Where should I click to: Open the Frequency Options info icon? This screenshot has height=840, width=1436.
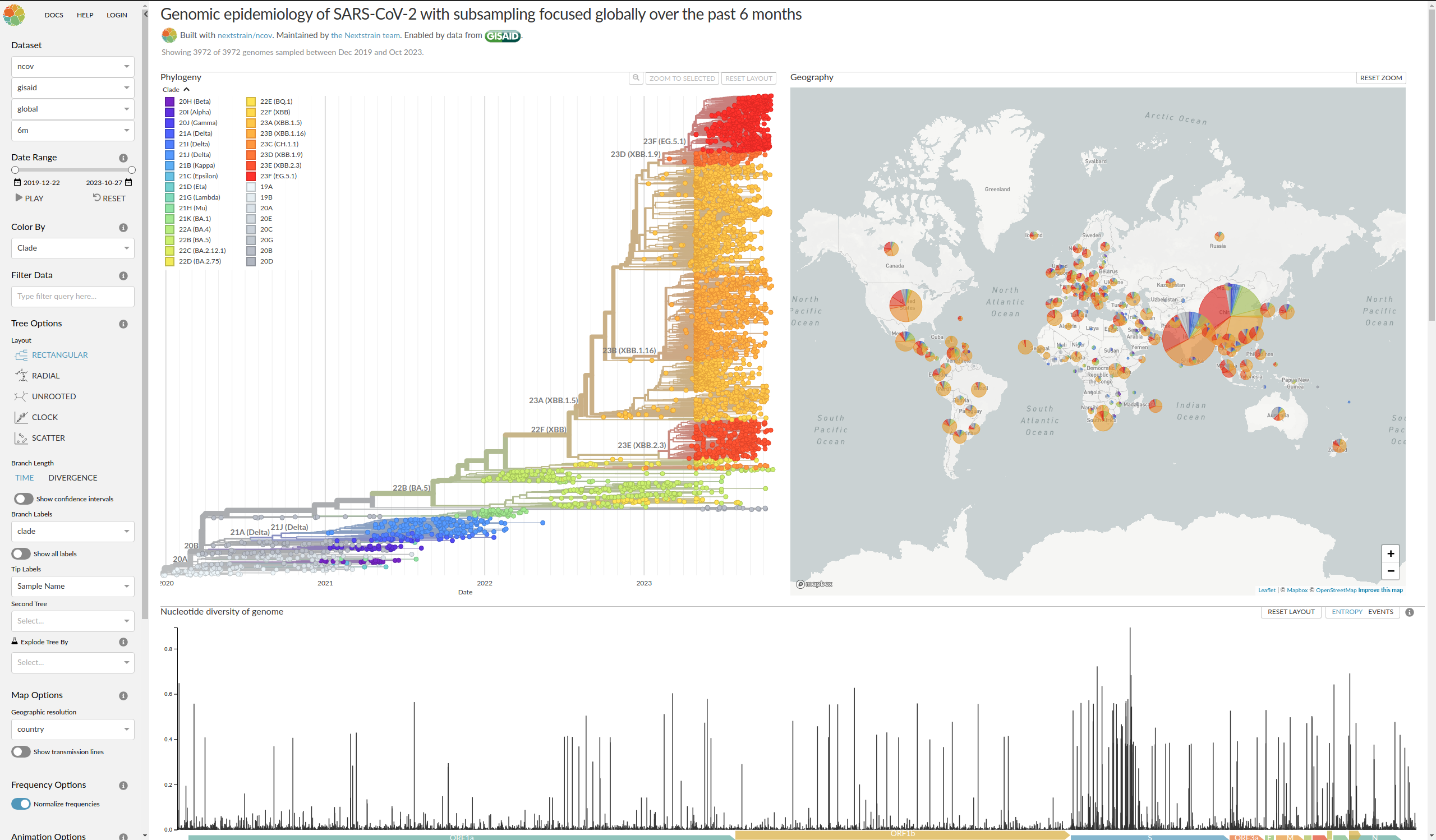click(x=123, y=786)
